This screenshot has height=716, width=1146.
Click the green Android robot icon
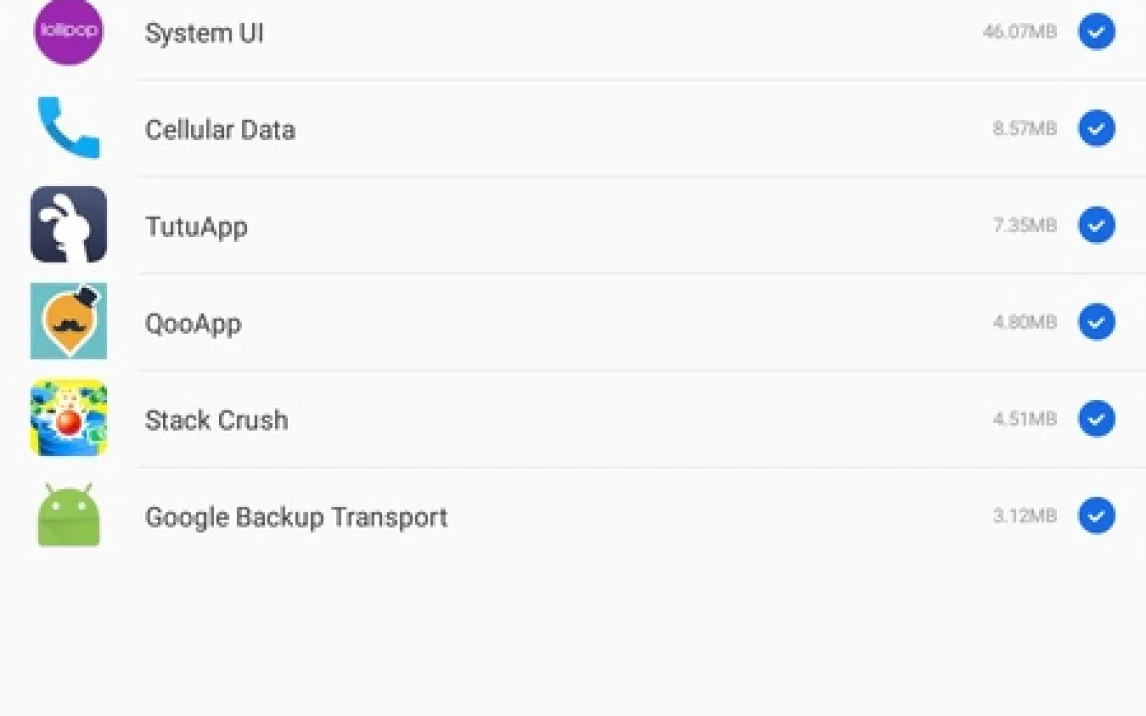pyautogui.click(x=68, y=515)
